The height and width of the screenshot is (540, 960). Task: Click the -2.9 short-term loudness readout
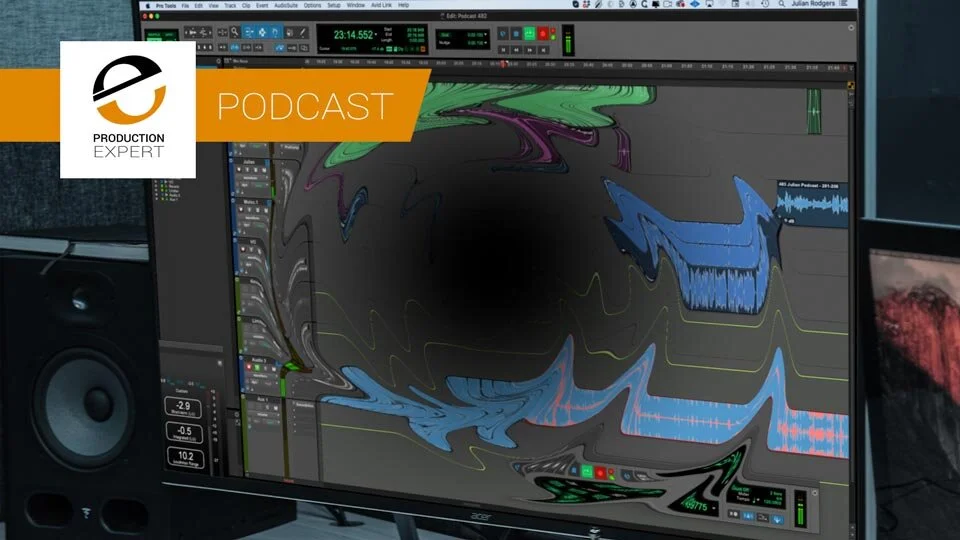point(183,408)
